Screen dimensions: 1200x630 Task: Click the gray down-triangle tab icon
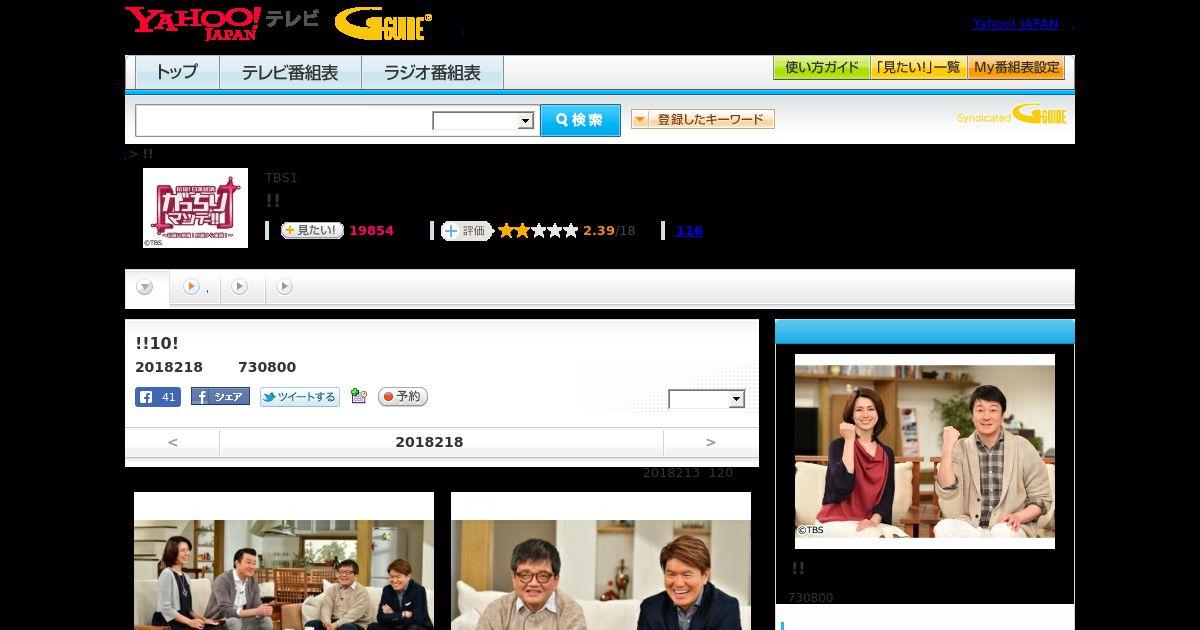click(x=145, y=287)
